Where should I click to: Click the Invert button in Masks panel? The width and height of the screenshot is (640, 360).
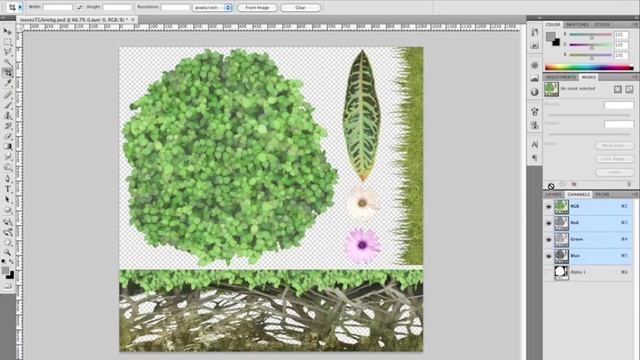(615, 172)
